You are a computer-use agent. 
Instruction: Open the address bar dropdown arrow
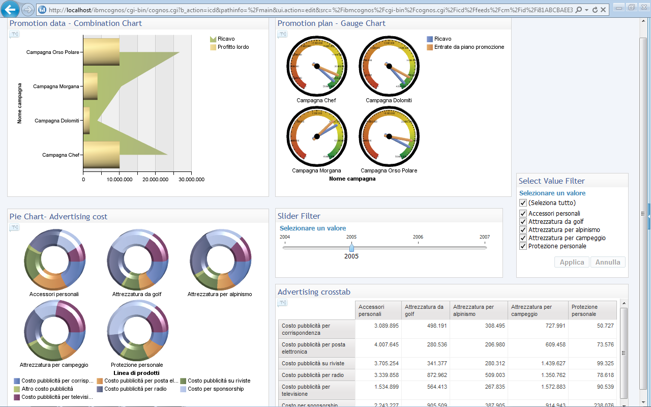586,10
